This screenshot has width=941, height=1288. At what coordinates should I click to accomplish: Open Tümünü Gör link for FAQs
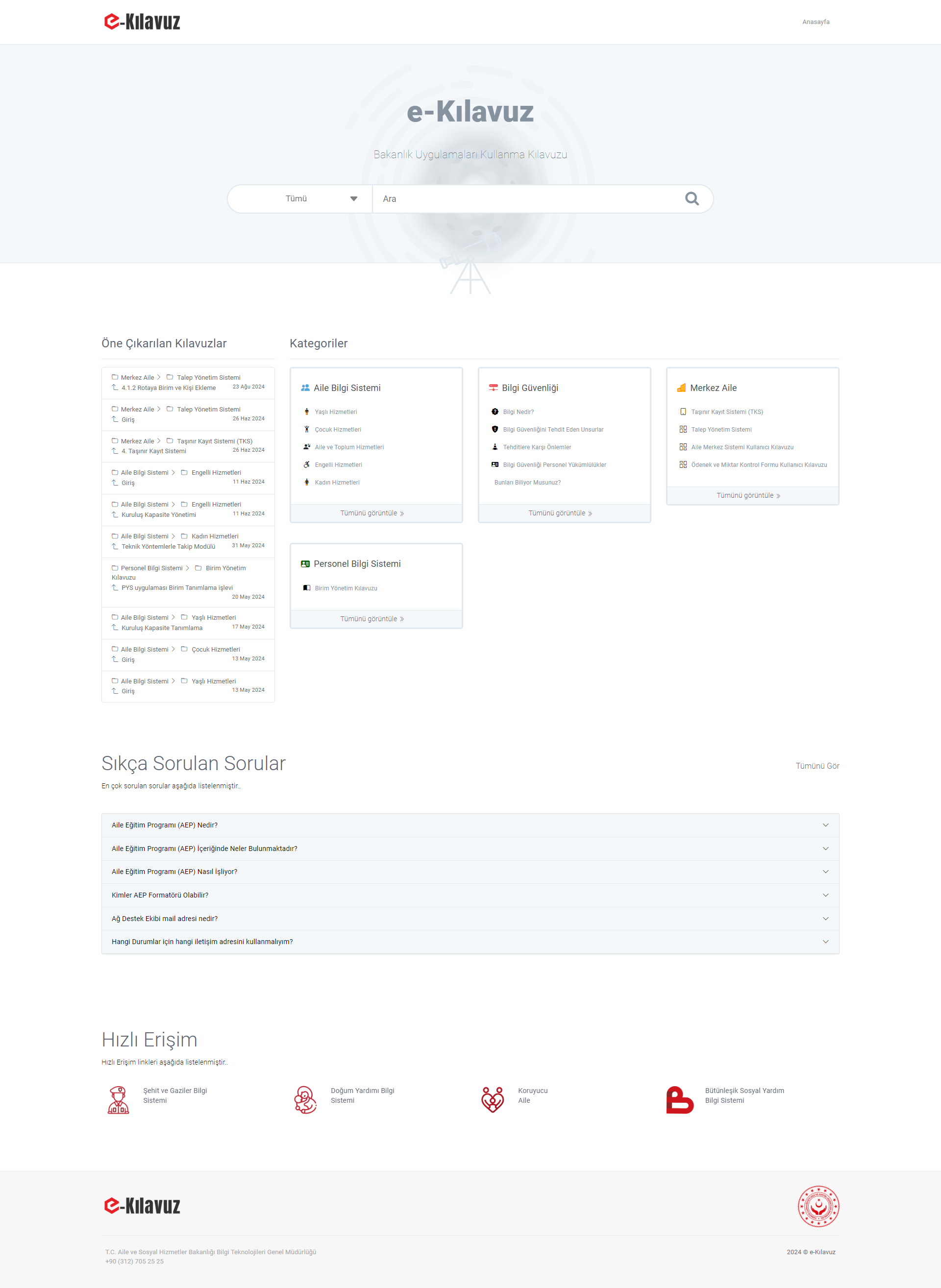pyautogui.click(x=817, y=766)
